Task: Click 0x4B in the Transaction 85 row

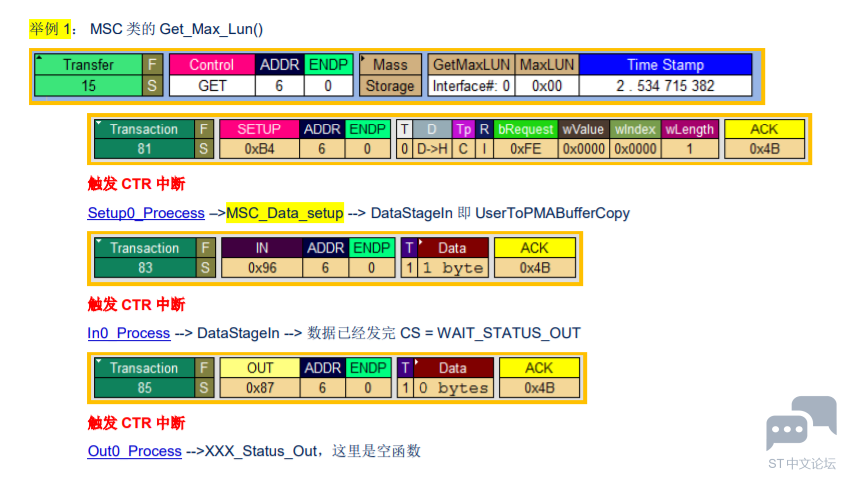Action: tap(539, 388)
